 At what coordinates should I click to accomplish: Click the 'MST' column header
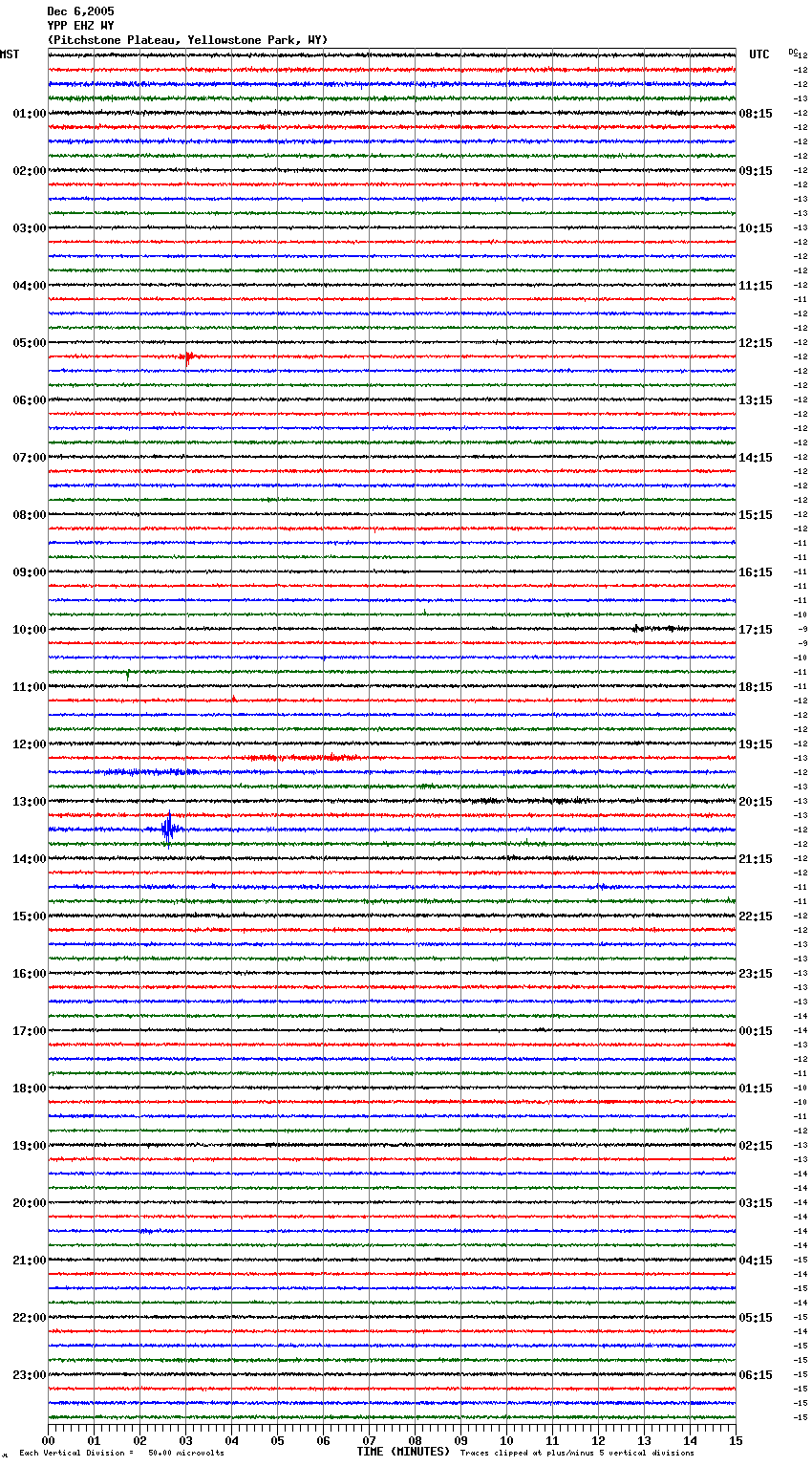point(10,54)
